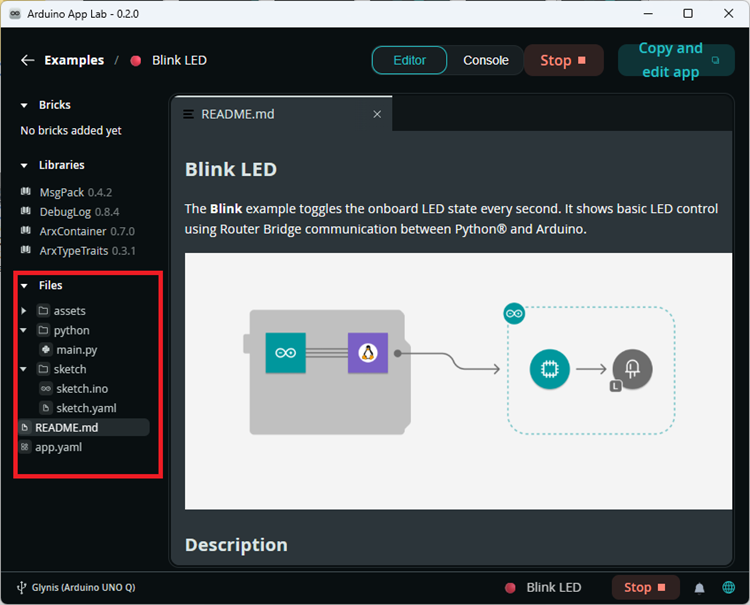Open sketch.ino file
Screen dimensions: 750x605
click(x=81, y=389)
